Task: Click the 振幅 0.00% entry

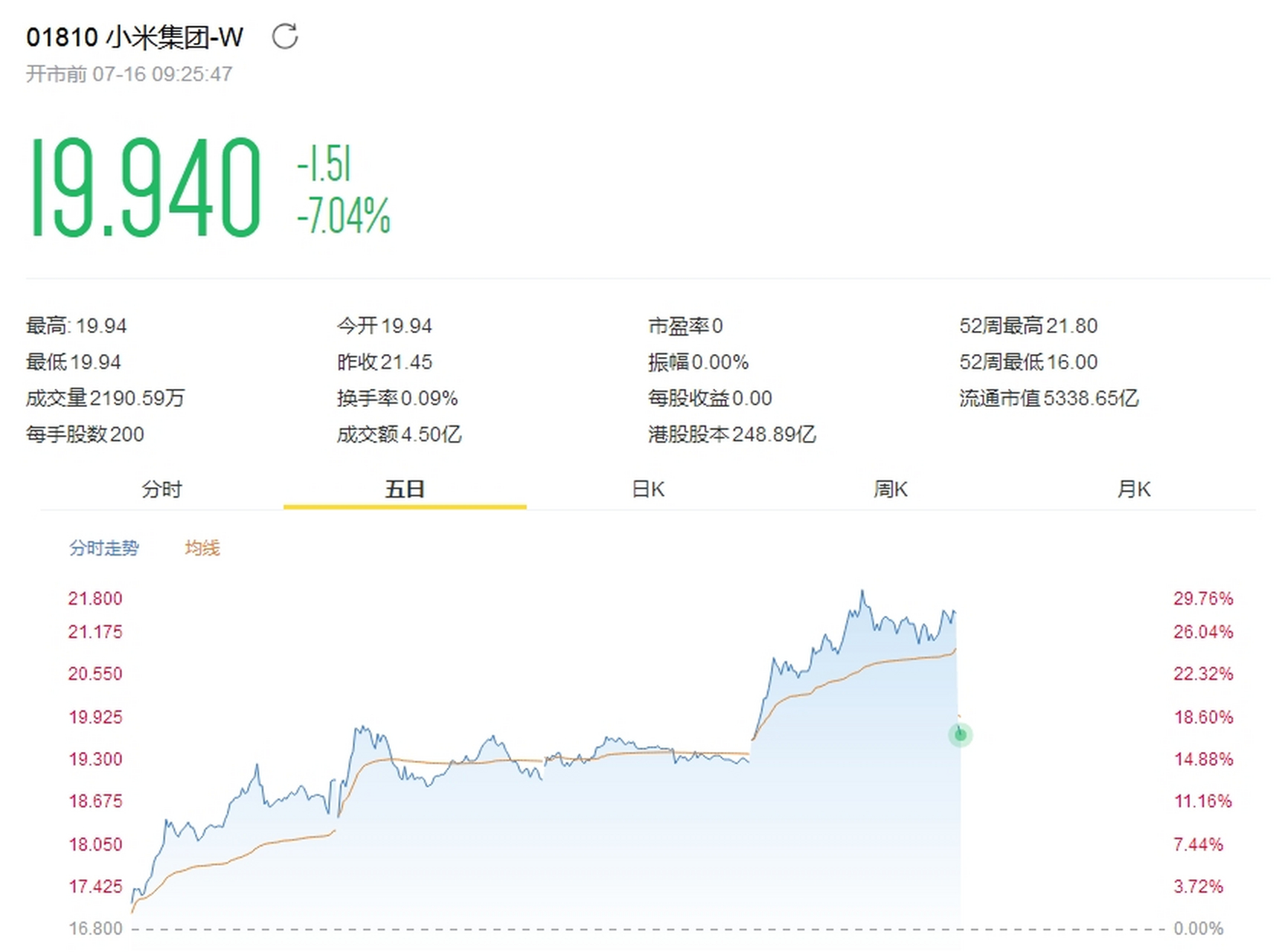Action: (x=699, y=362)
